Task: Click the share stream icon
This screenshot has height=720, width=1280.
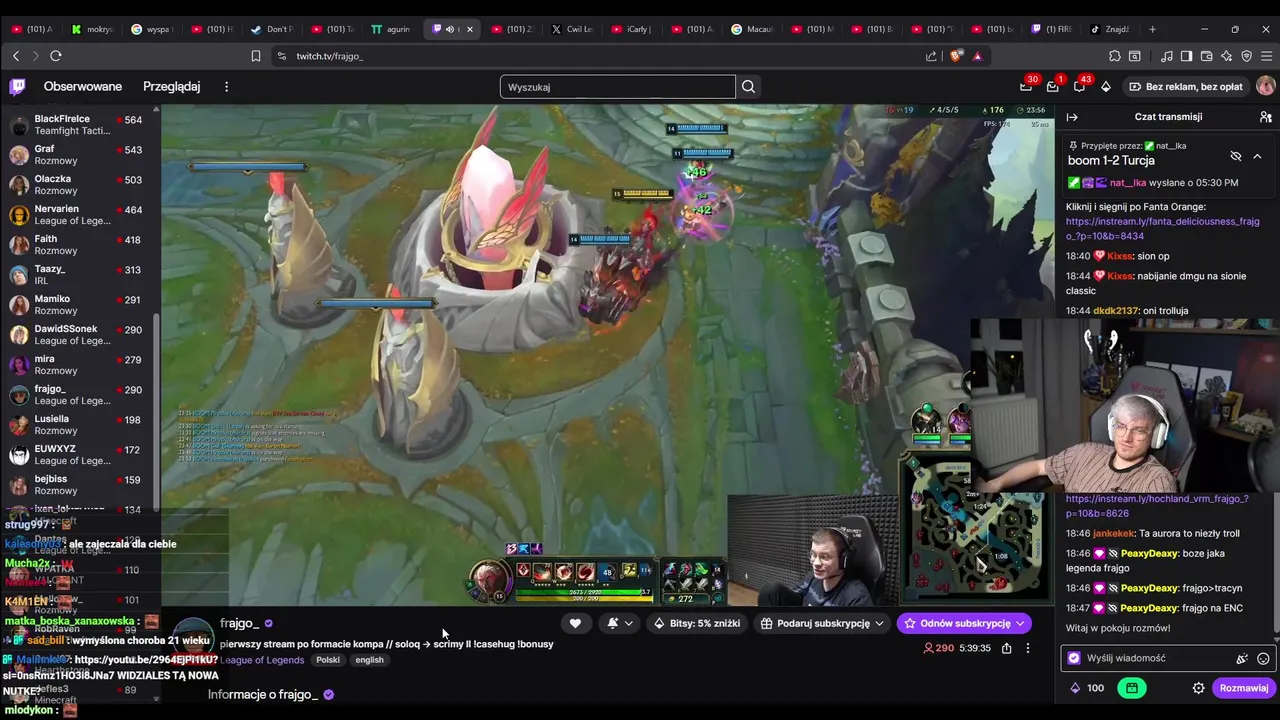Action: pyautogui.click(x=1006, y=648)
